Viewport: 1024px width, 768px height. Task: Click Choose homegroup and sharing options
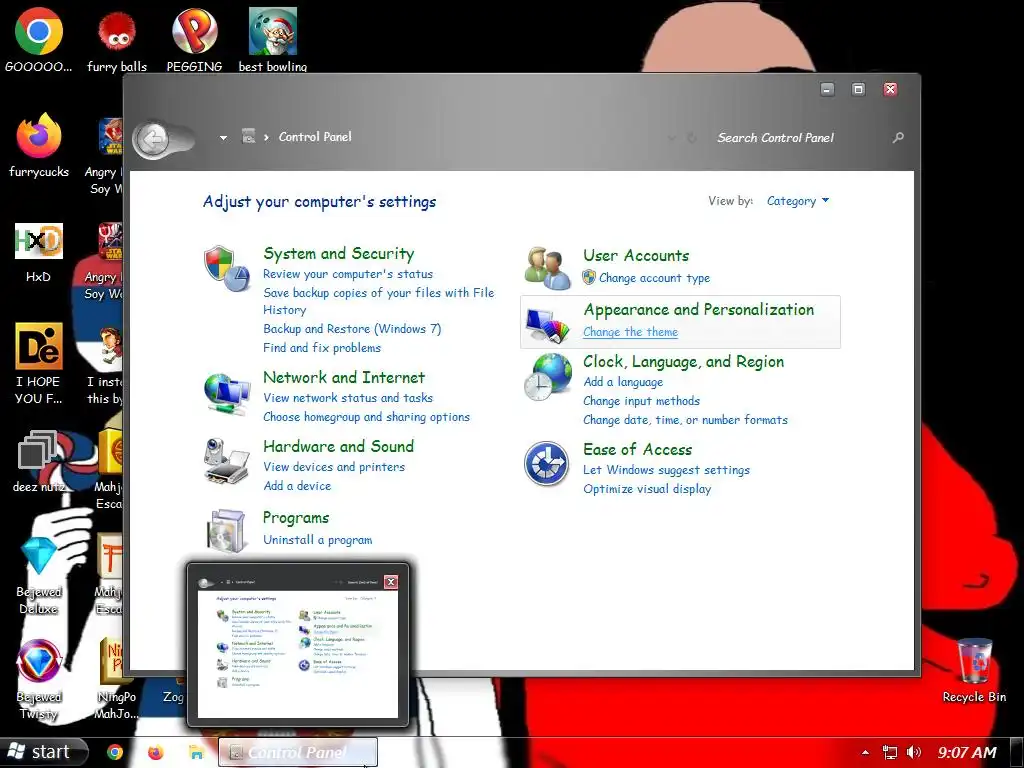(366, 417)
